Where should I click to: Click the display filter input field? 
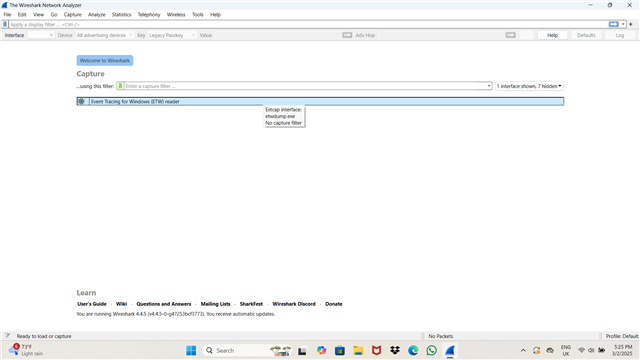pos(308,24)
